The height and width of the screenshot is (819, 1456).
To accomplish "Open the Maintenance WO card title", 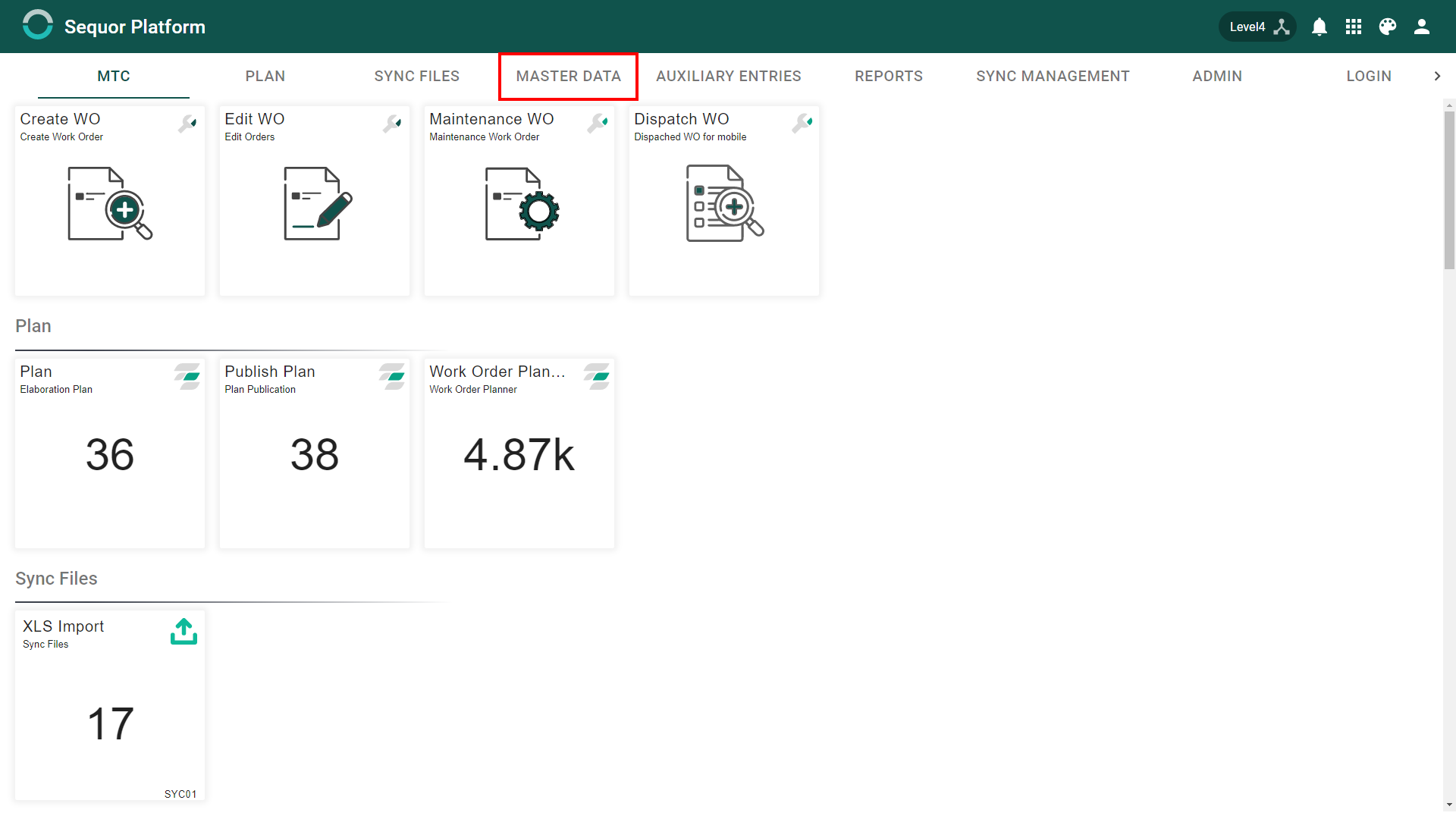I will pyautogui.click(x=491, y=119).
